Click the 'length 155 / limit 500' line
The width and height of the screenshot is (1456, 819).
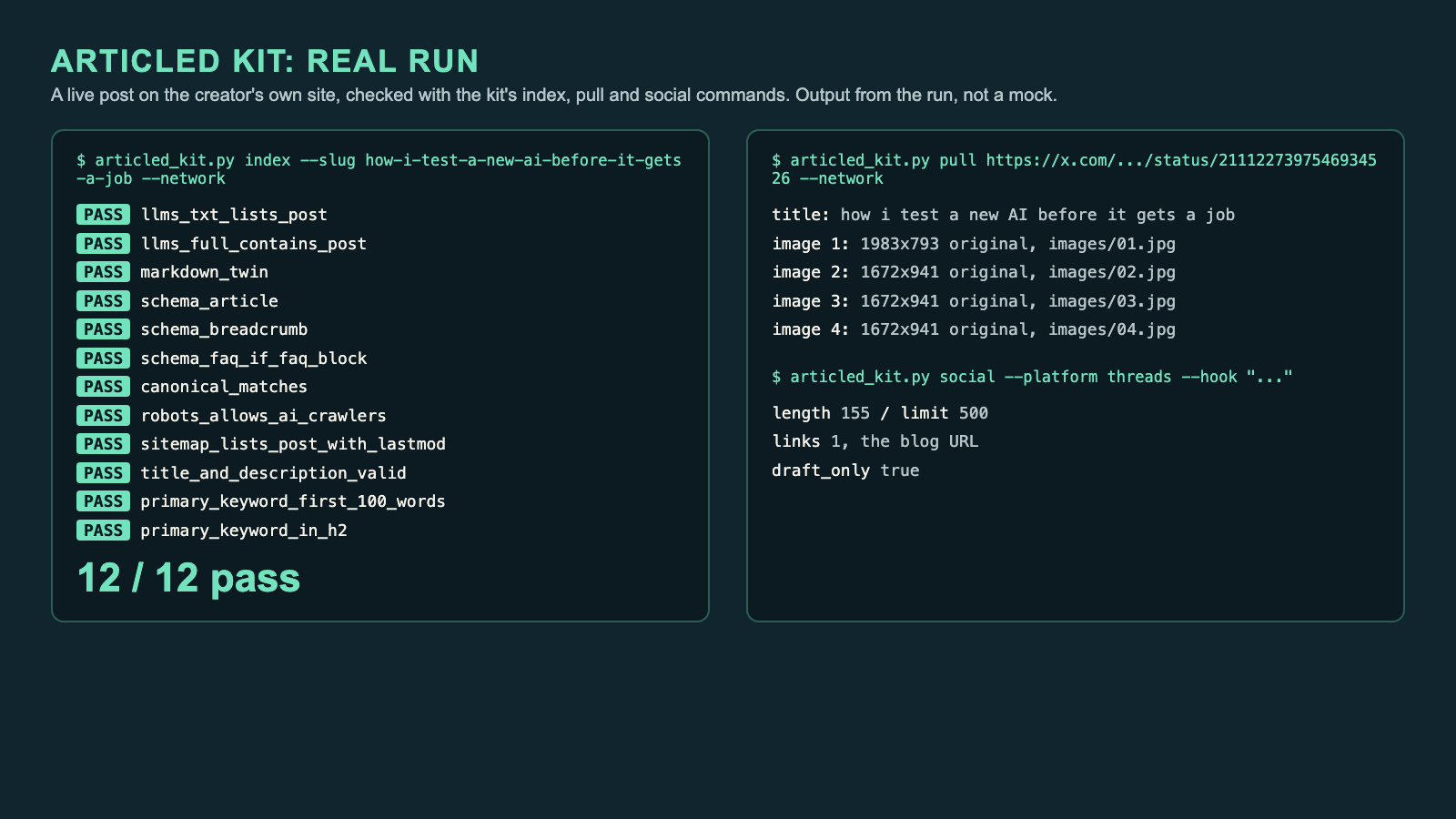tap(880, 413)
